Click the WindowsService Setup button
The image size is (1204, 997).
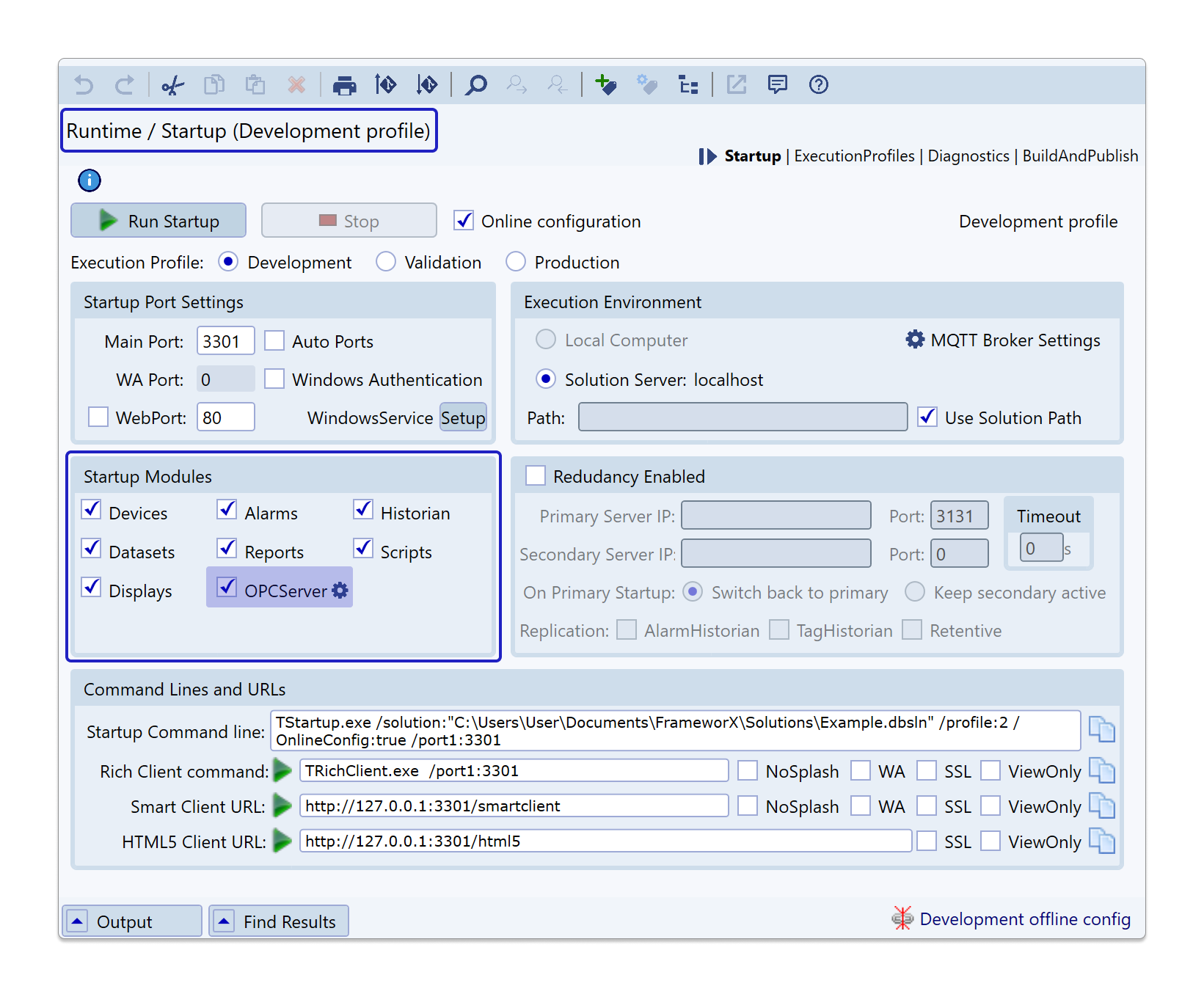463,417
